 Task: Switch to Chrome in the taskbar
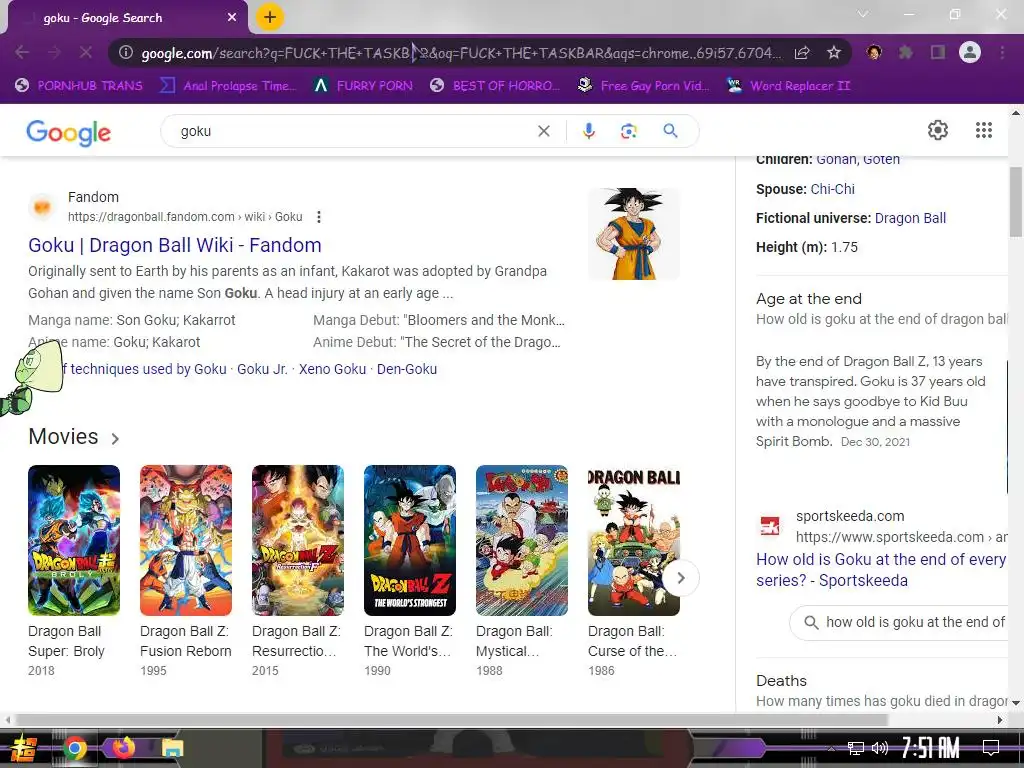click(x=74, y=748)
